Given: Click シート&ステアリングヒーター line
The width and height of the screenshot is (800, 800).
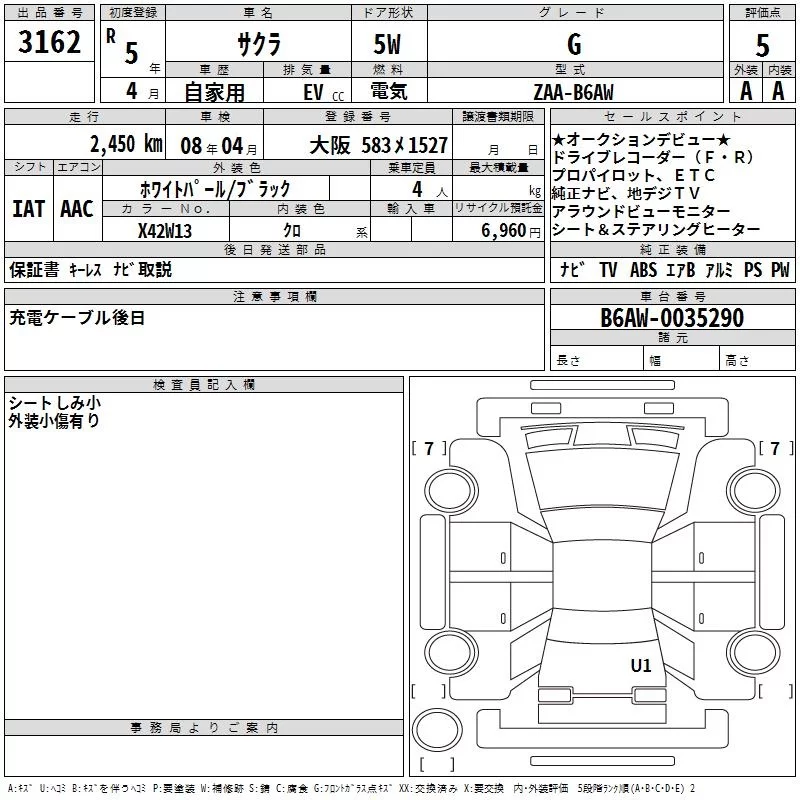Looking at the screenshot, I should coord(656,230).
